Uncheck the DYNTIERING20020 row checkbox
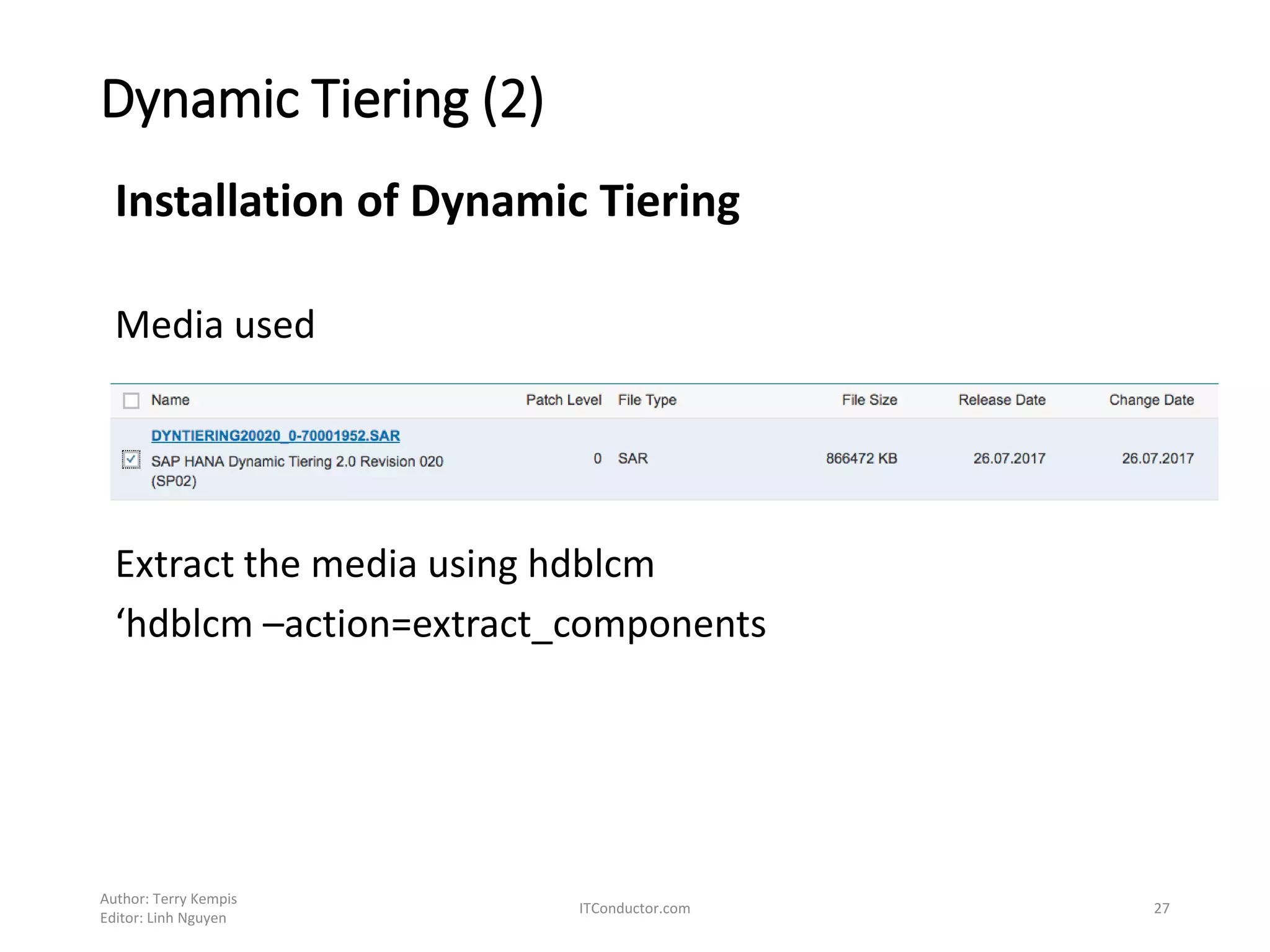The image size is (1270, 952). (x=131, y=460)
